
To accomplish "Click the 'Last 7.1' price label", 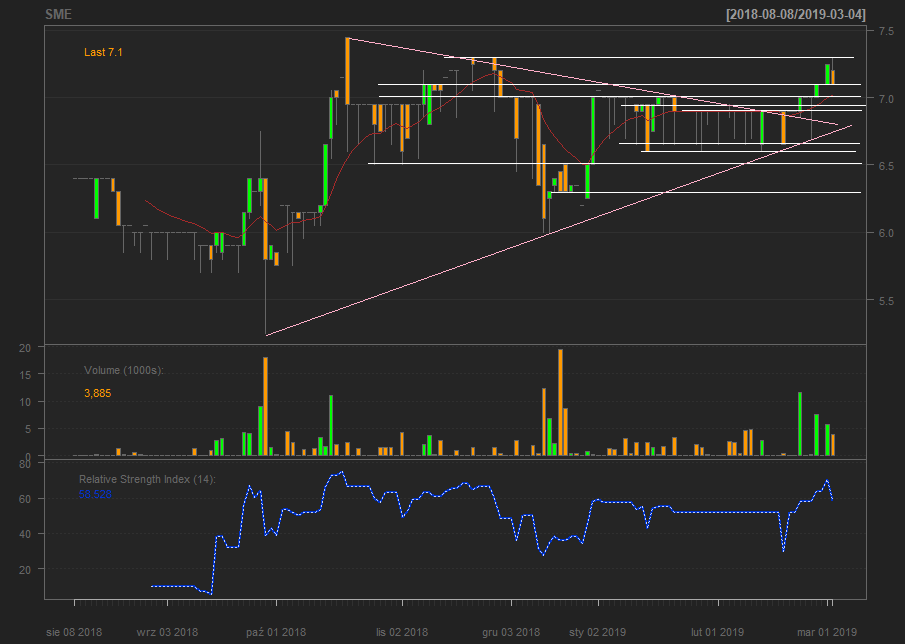I will tap(103, 53).
